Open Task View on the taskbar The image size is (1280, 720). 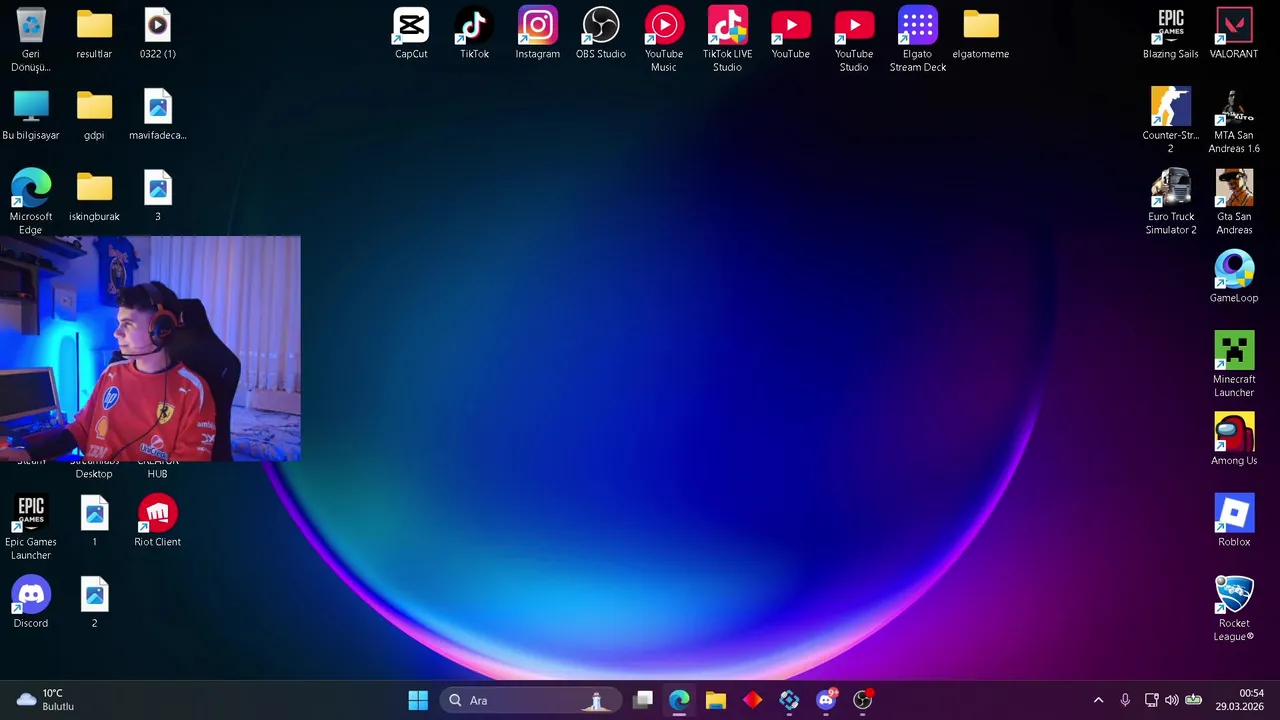pyautogui.click(x=643, y=700)
